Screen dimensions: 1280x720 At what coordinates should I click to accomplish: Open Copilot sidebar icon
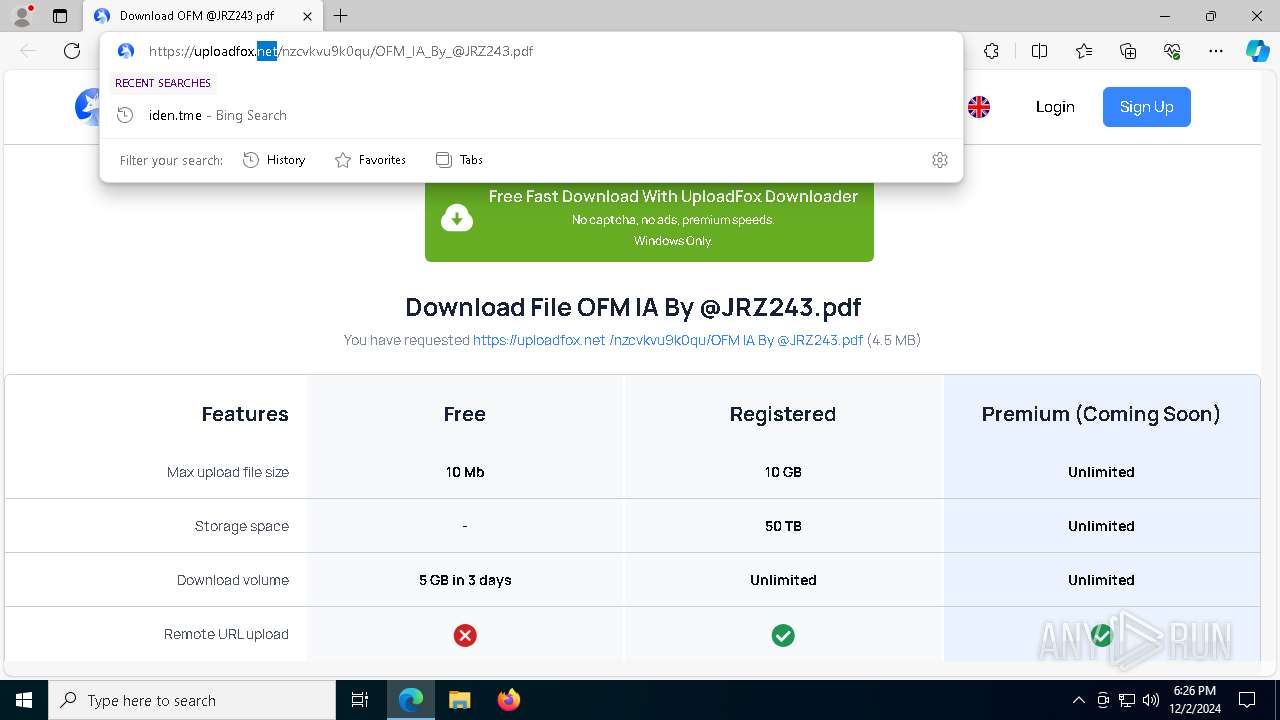1257,51
